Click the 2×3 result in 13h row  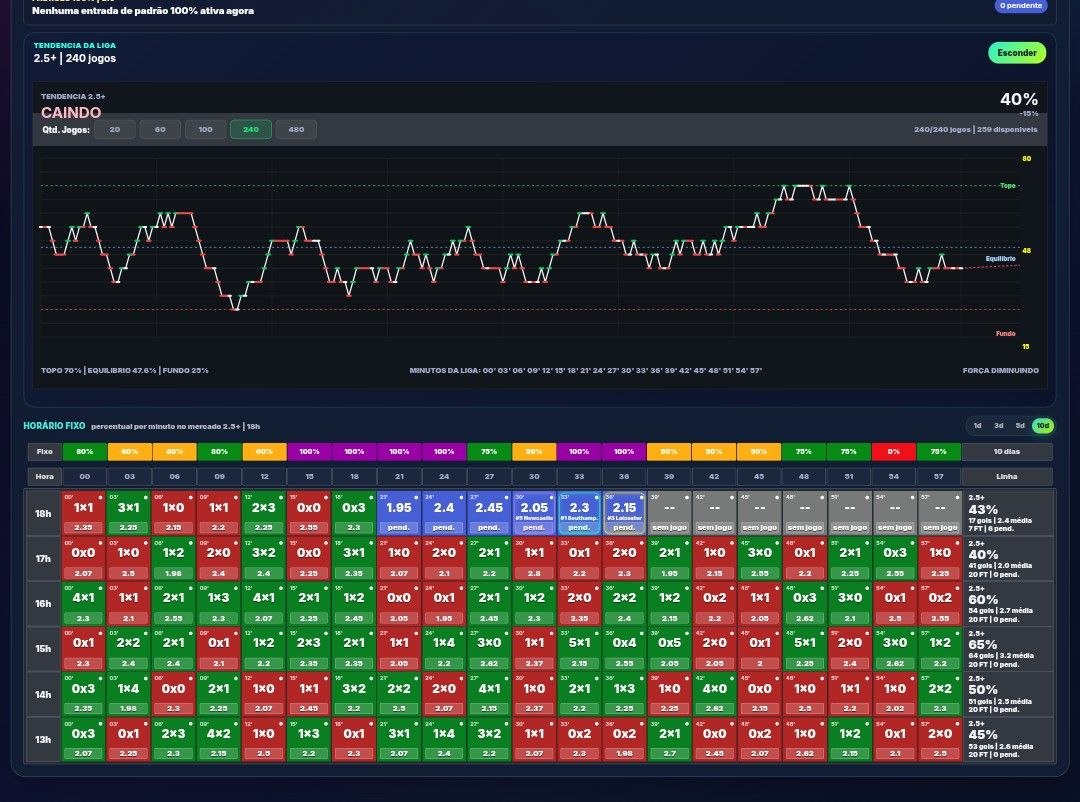click(174, 739)
